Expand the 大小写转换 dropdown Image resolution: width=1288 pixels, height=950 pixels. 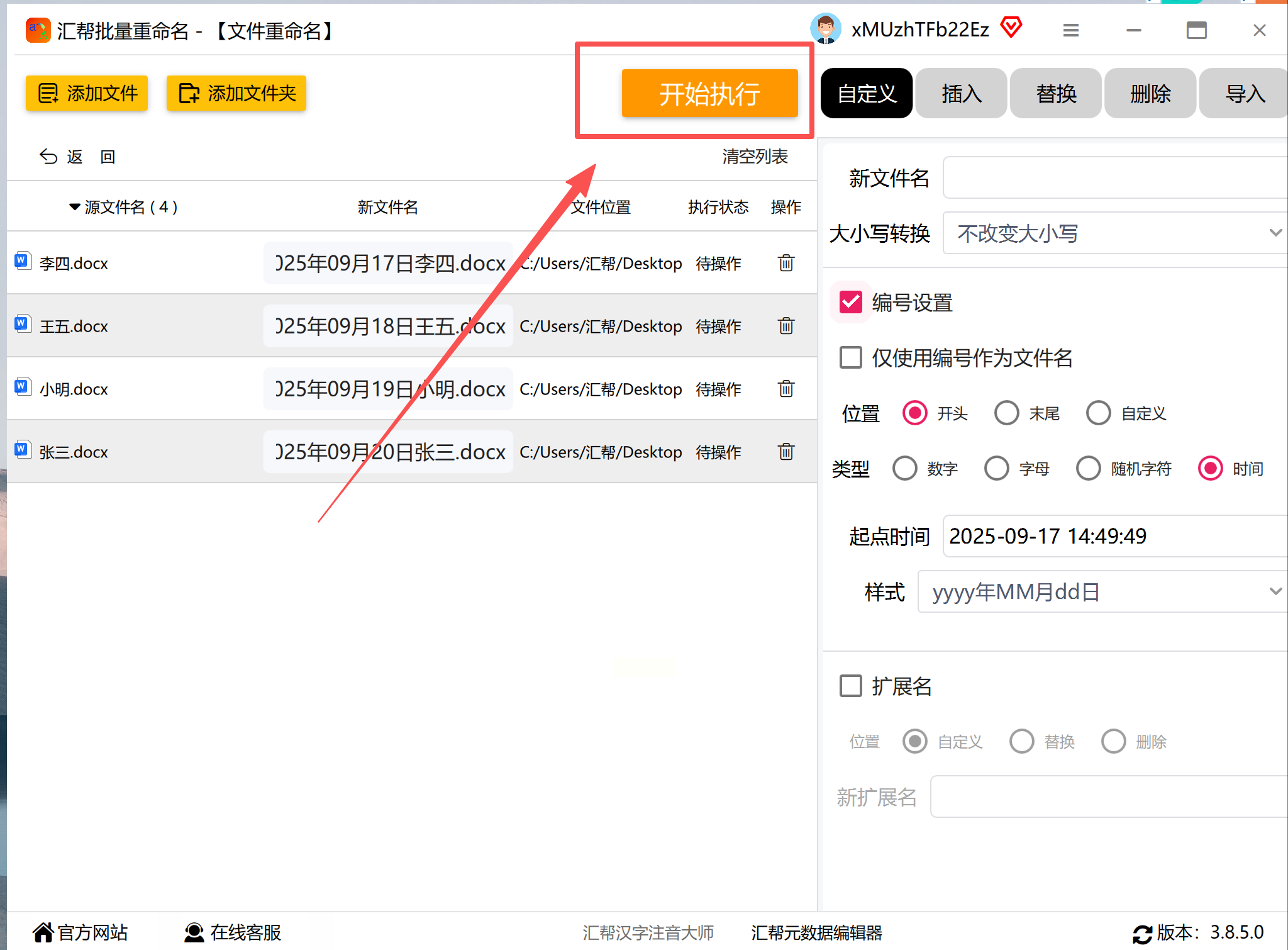coord(1113,233)
